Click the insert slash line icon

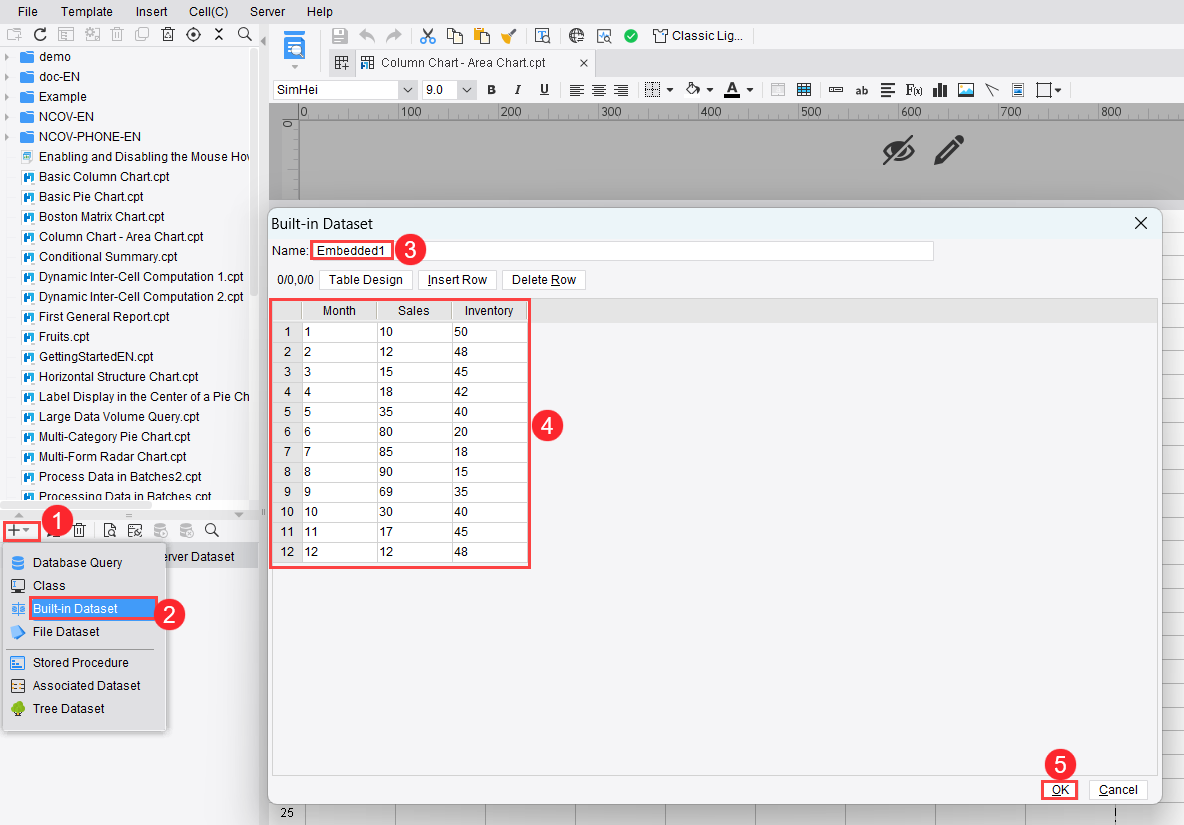pos(992,90)
